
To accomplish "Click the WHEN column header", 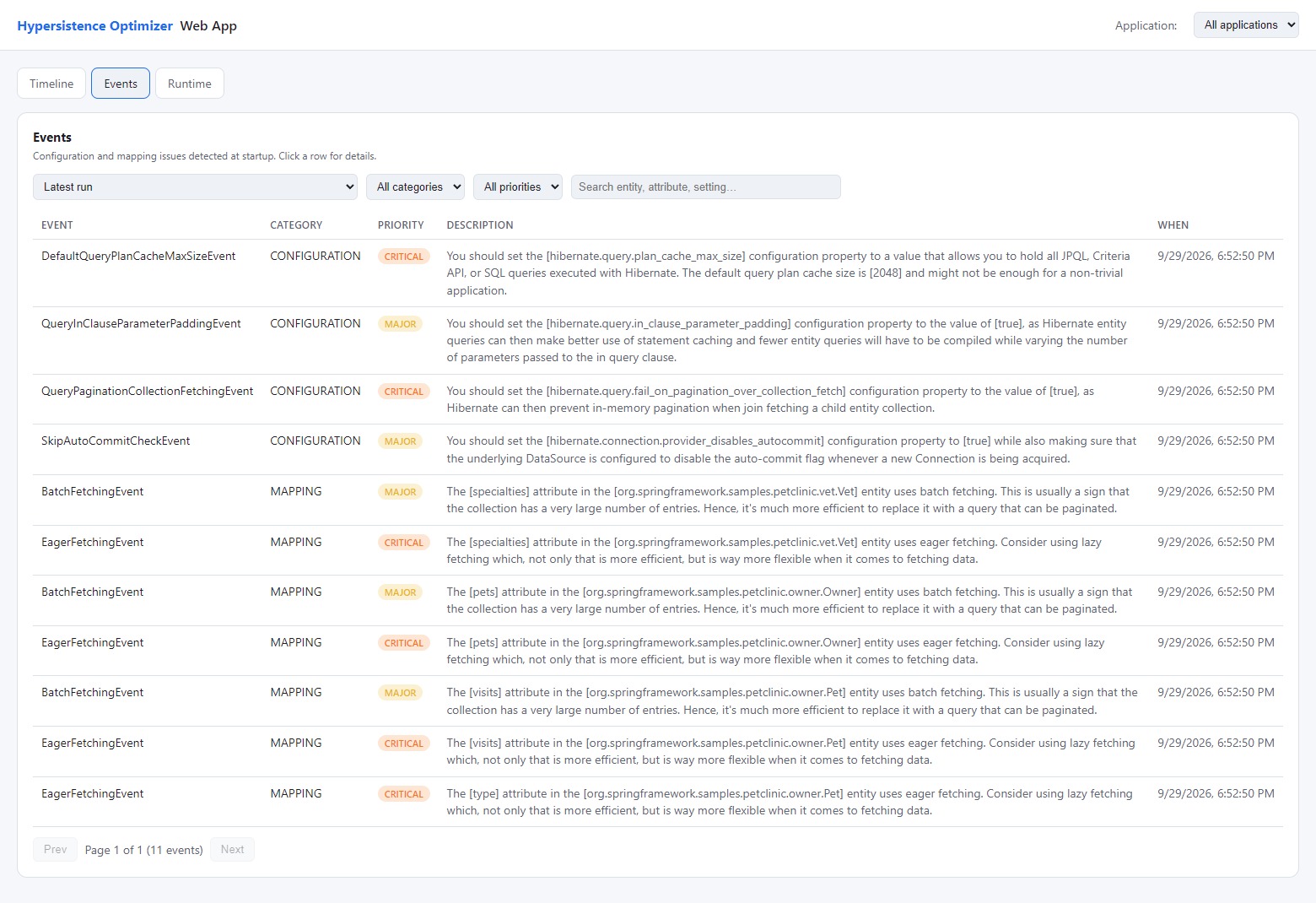I will coord(1173,225).
